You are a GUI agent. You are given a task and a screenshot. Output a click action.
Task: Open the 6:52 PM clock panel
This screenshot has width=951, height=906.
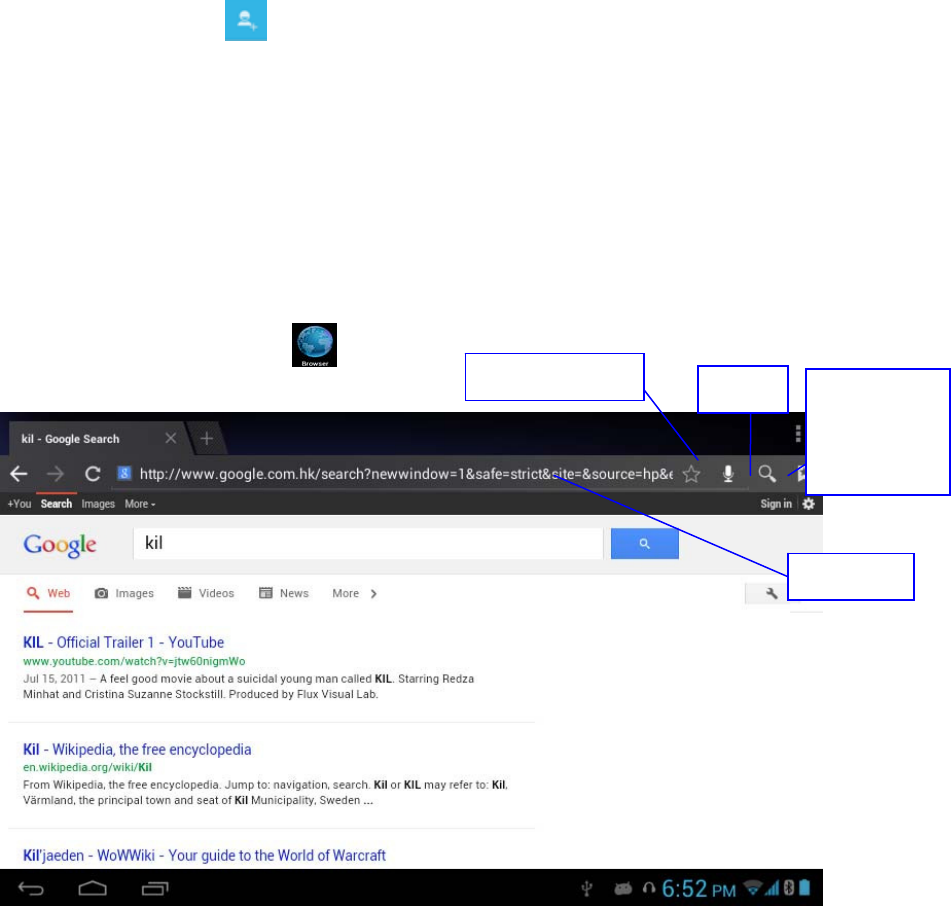[x=699, y=889]
